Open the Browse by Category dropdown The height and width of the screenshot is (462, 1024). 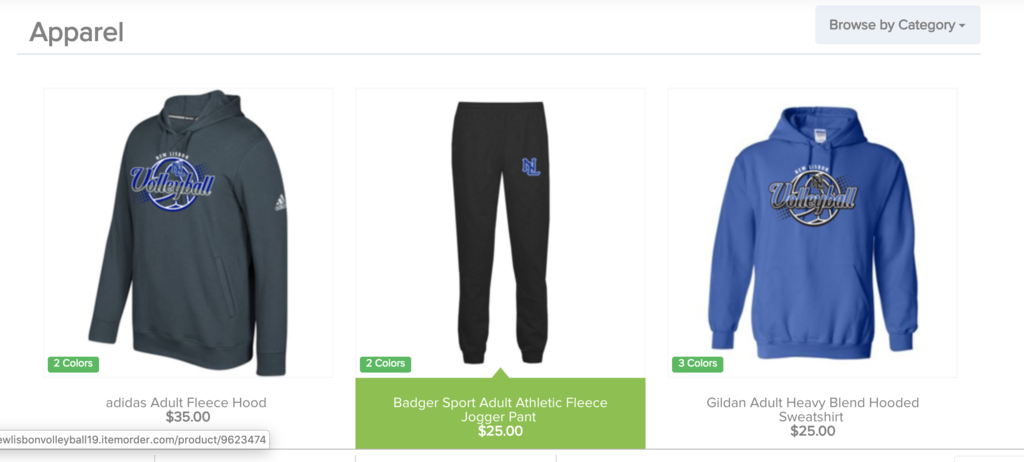pyautogui.click(x=897, y=25)
